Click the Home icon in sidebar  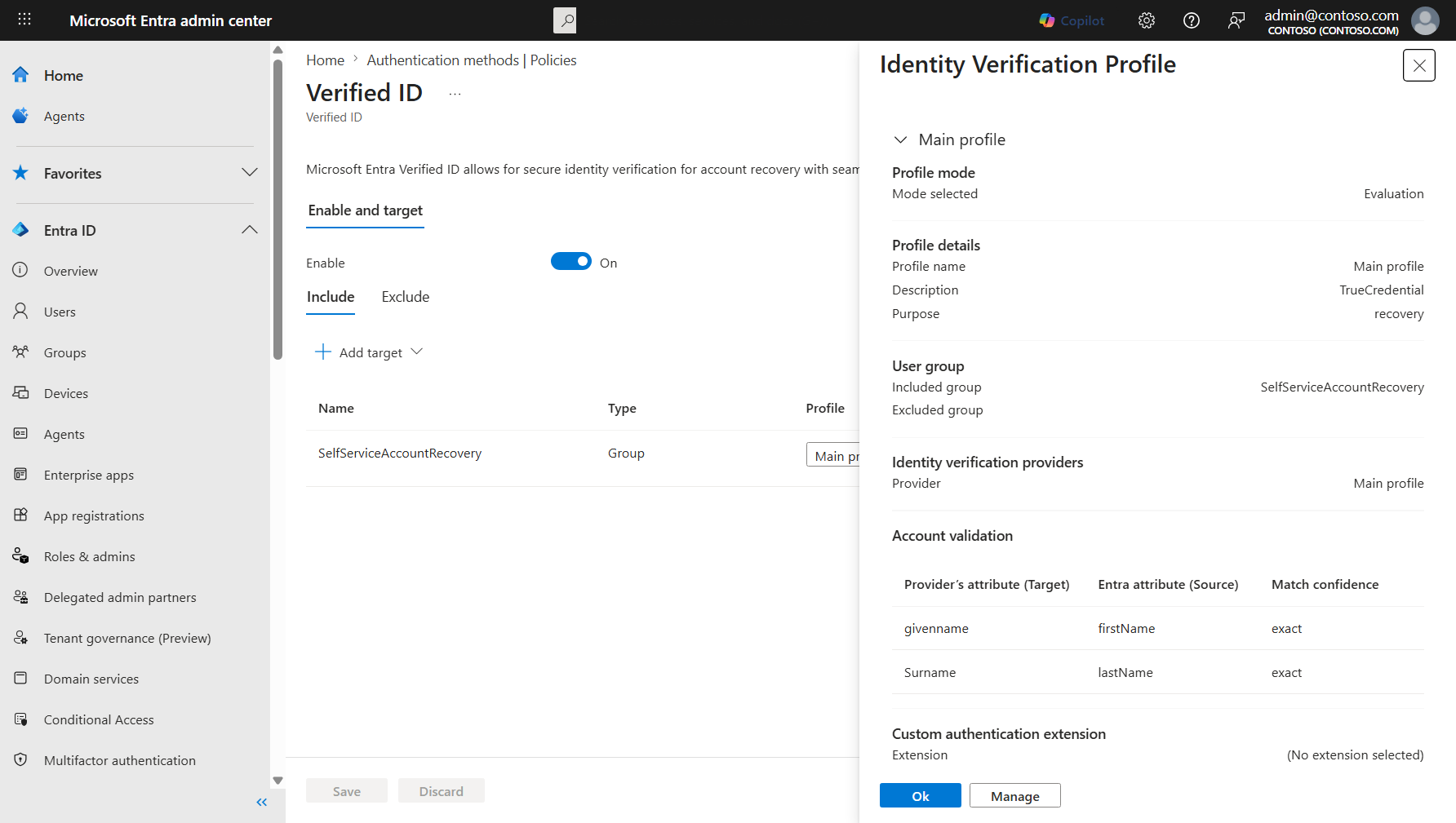point(21,75)
